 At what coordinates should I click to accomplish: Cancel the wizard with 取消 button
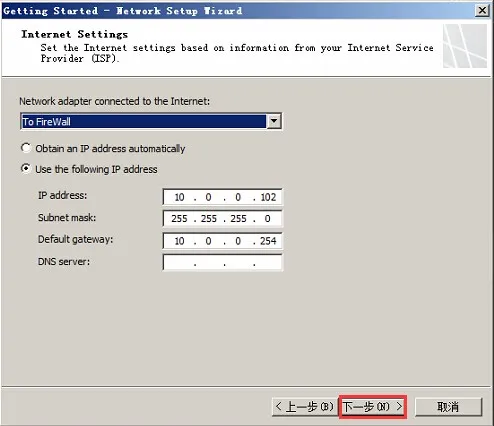coord(448,407)
